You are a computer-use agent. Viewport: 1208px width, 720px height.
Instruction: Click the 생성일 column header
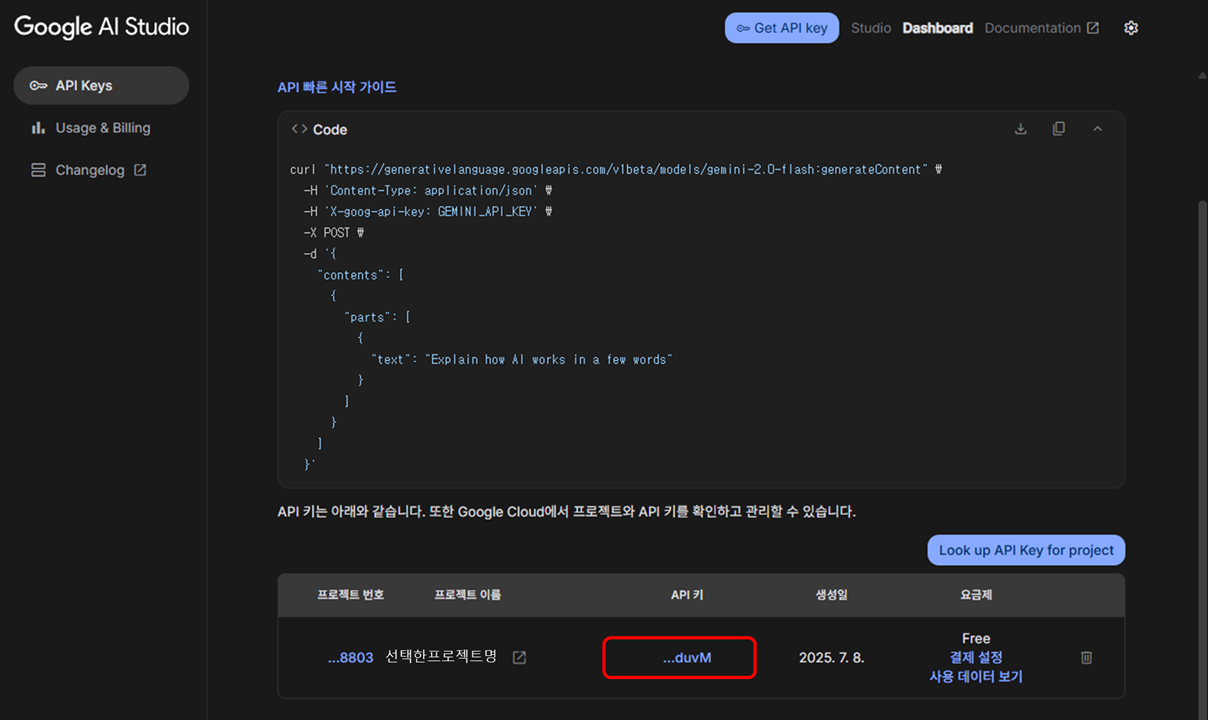point(831,595)
